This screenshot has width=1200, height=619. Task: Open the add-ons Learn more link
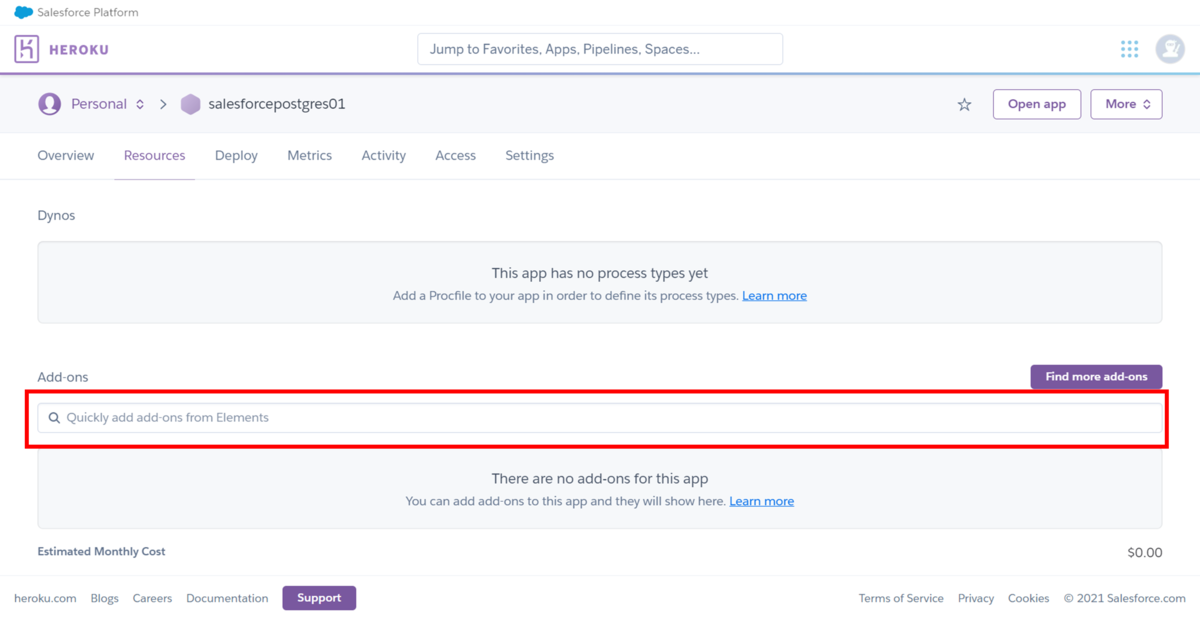point(761,501)
